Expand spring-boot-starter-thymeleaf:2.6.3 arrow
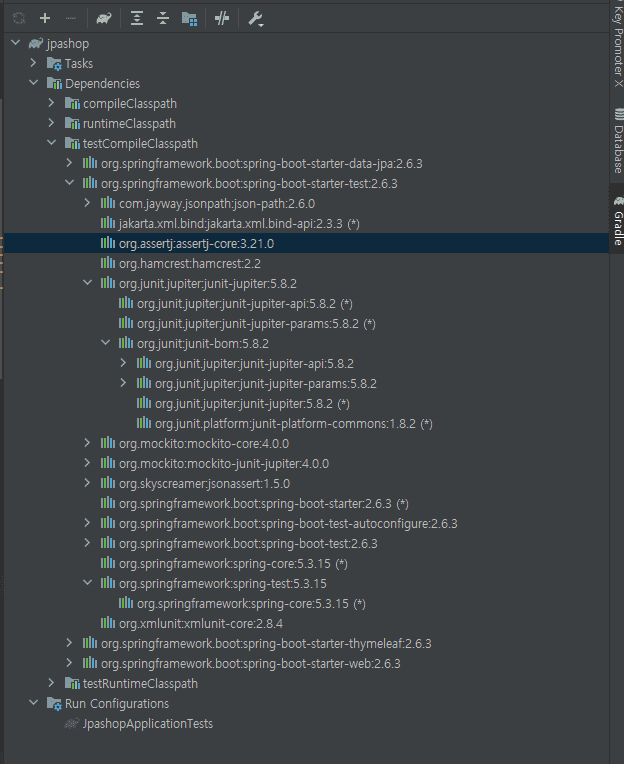This screenshot has width=624, height=764. [69, 643]
